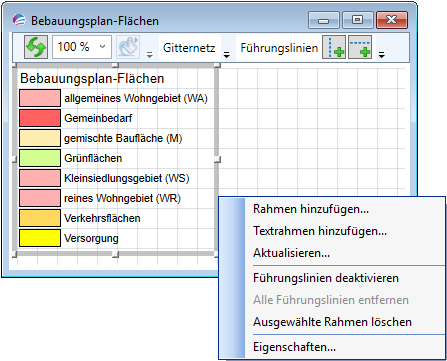Screen dimensions: 447x361
Task: Toggle the Führungslinien button
Action: coord(279,48)
